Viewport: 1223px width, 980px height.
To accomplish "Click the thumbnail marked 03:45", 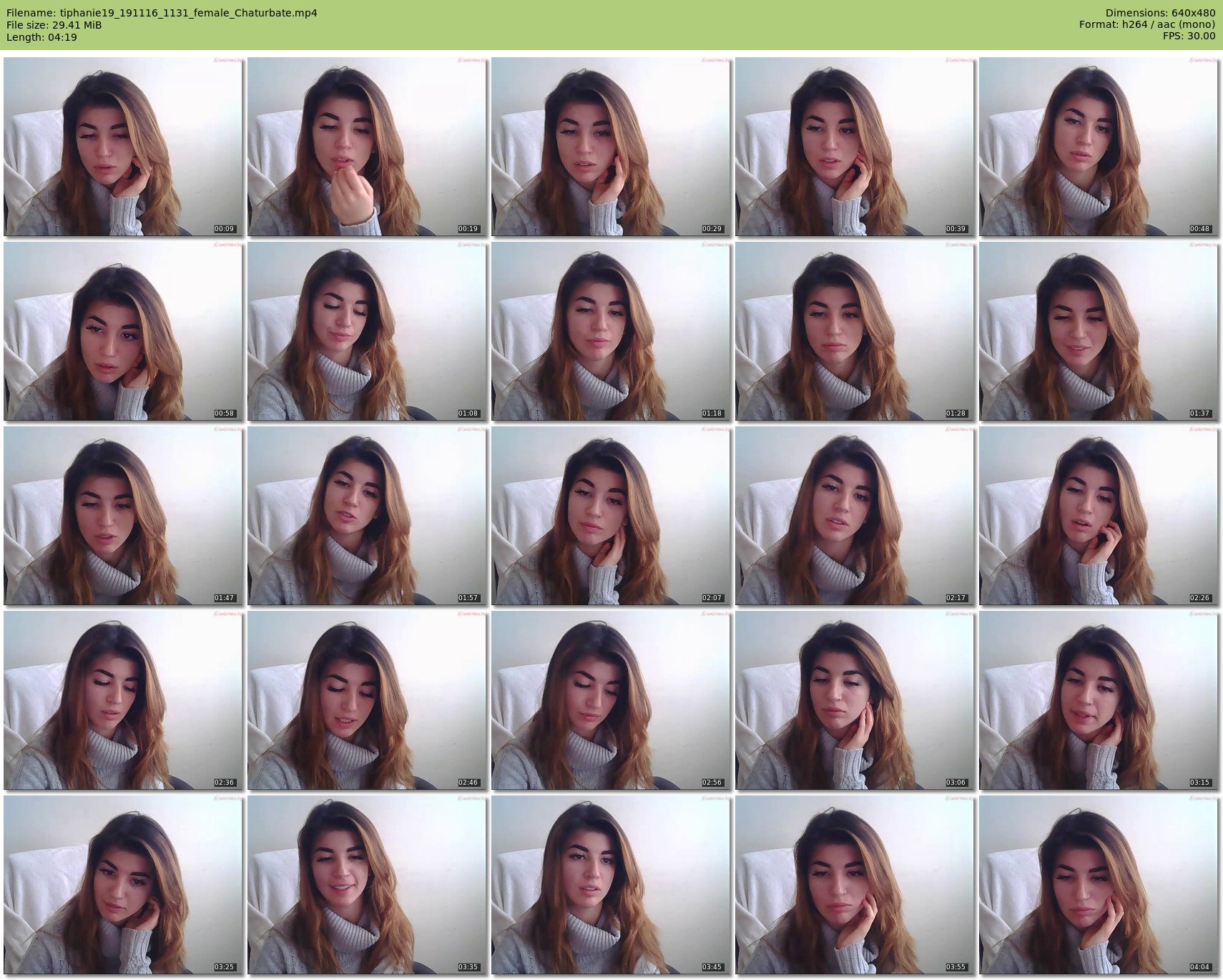I will 611,885.
